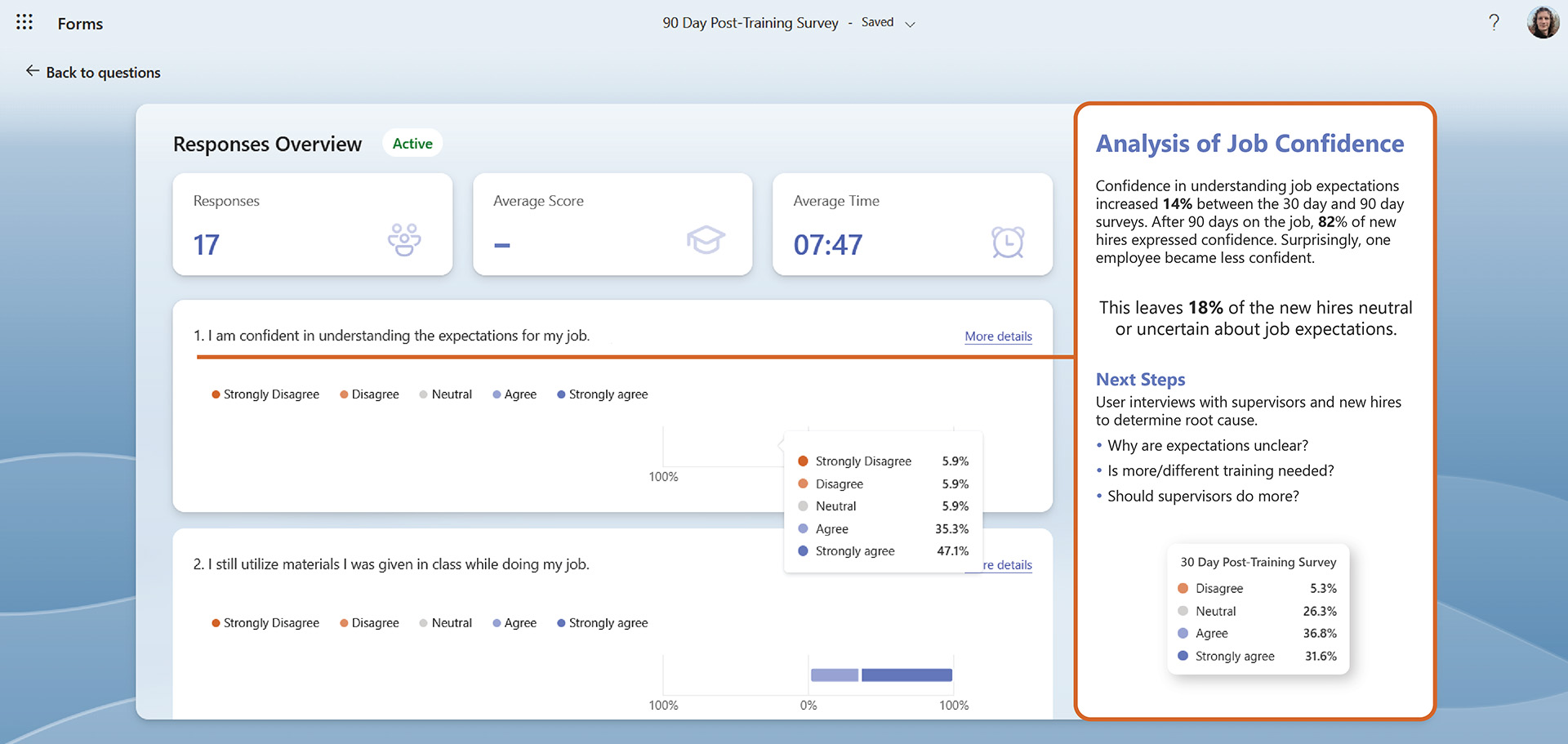Click the Average Time alarm clock icon

(1008, 242)
